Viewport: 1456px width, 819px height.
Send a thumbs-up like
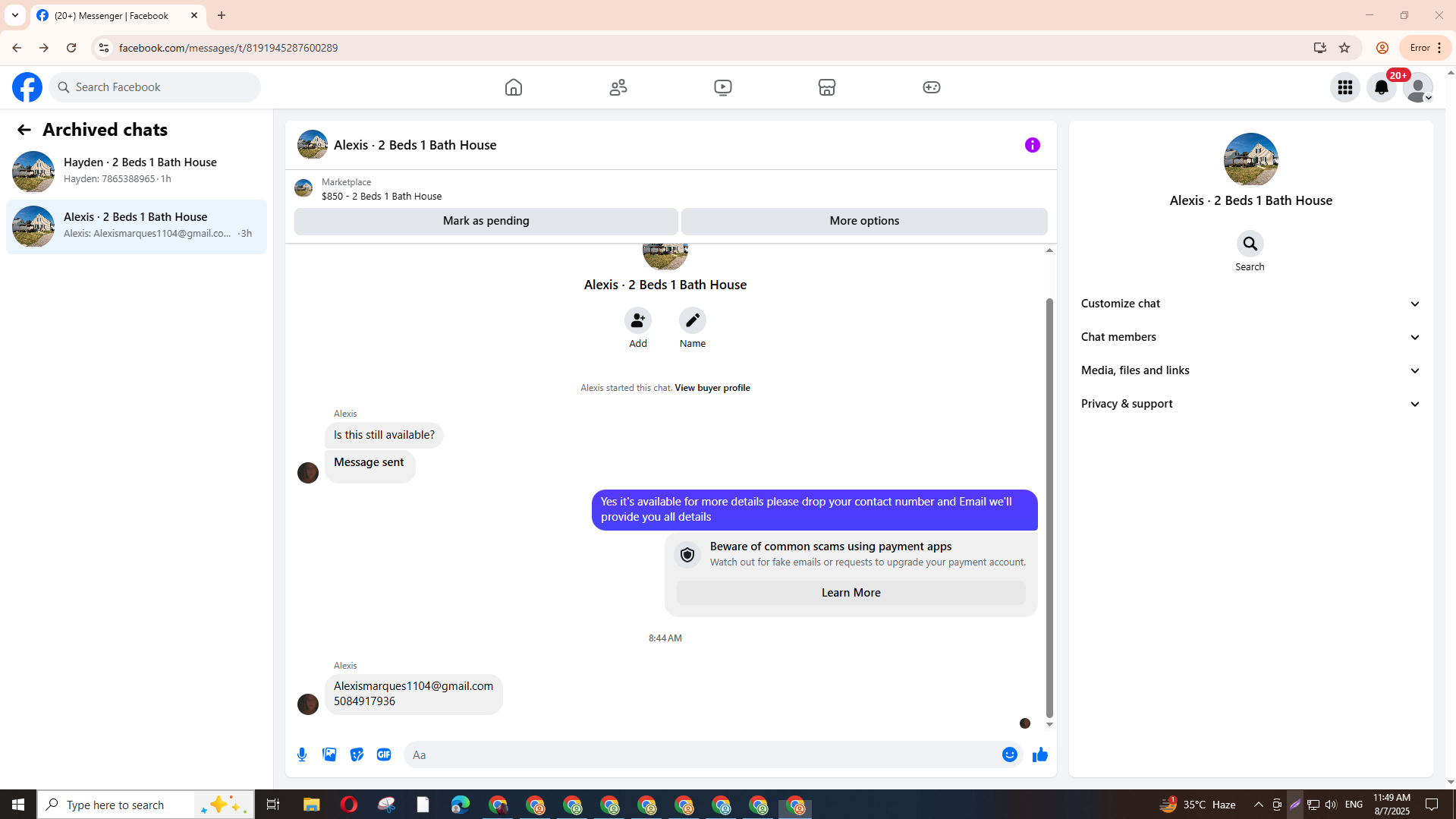coord(1040,754)
